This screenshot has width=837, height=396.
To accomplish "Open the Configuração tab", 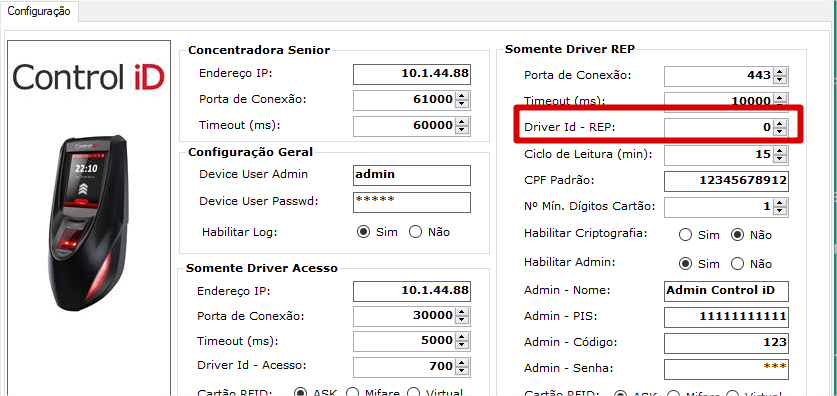I will point(39,11).
